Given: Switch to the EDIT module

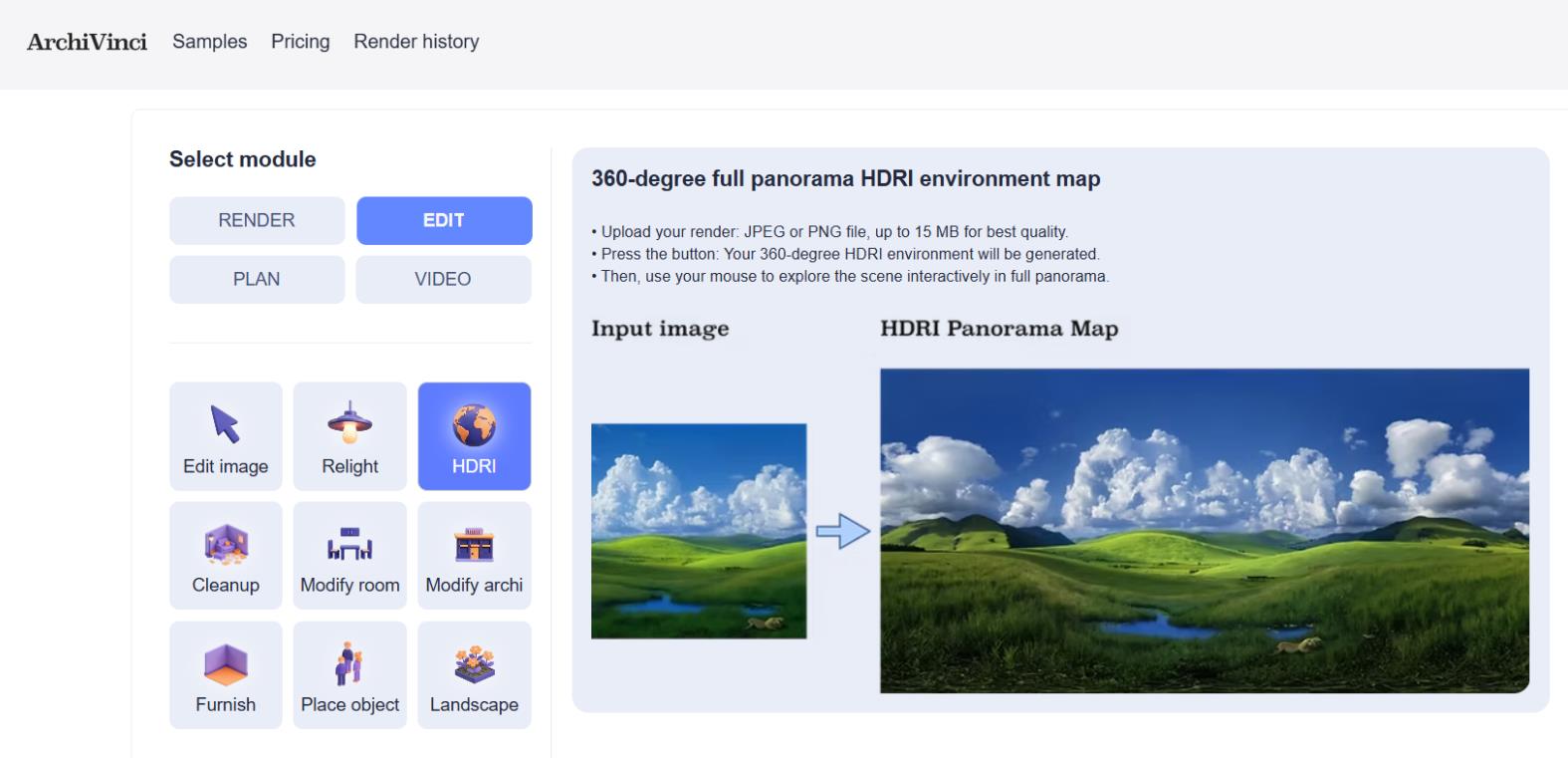Looking at the screenshot, I should 444,220.
